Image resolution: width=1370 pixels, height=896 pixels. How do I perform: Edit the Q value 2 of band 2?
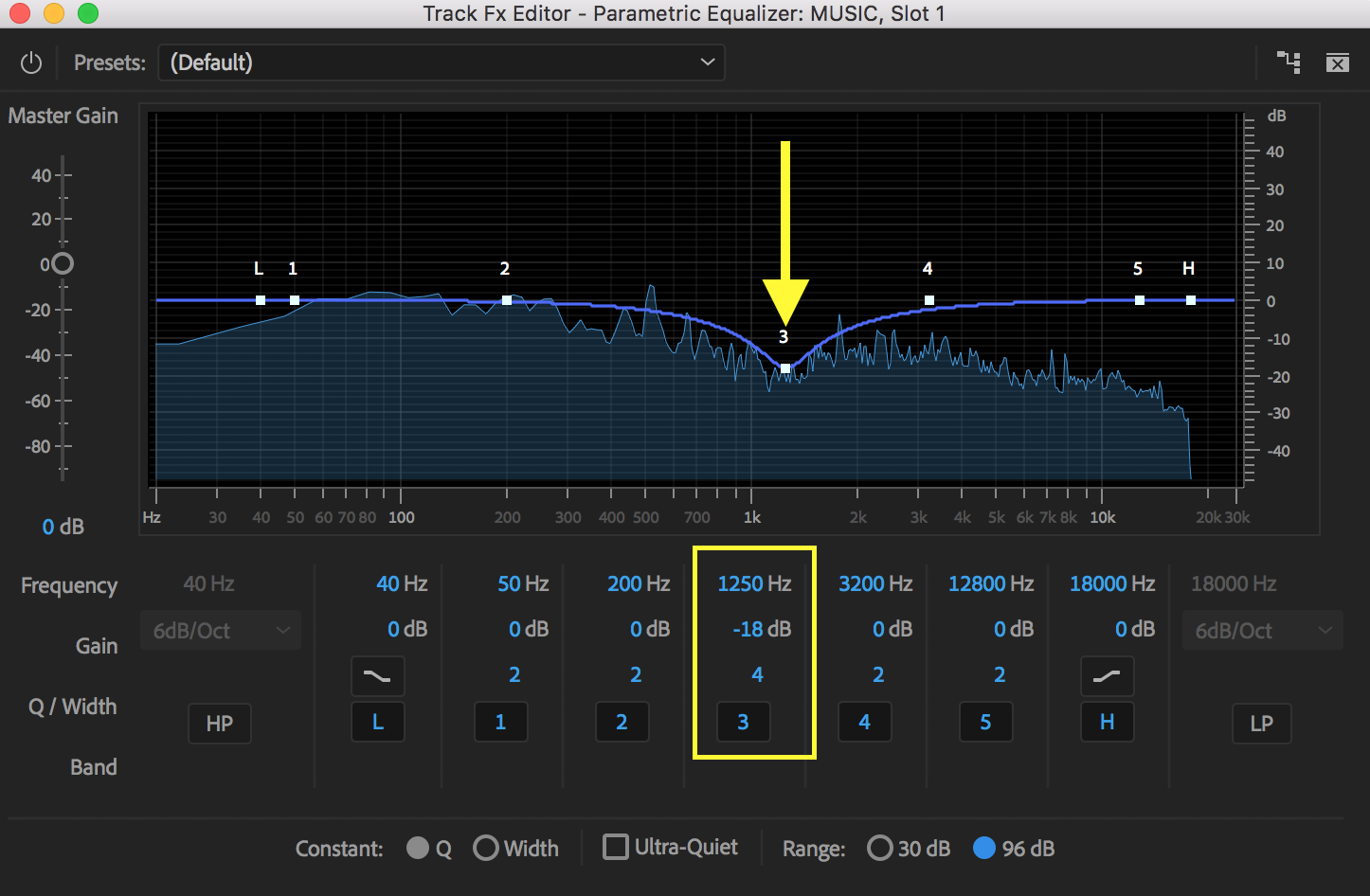pos(636,674)
